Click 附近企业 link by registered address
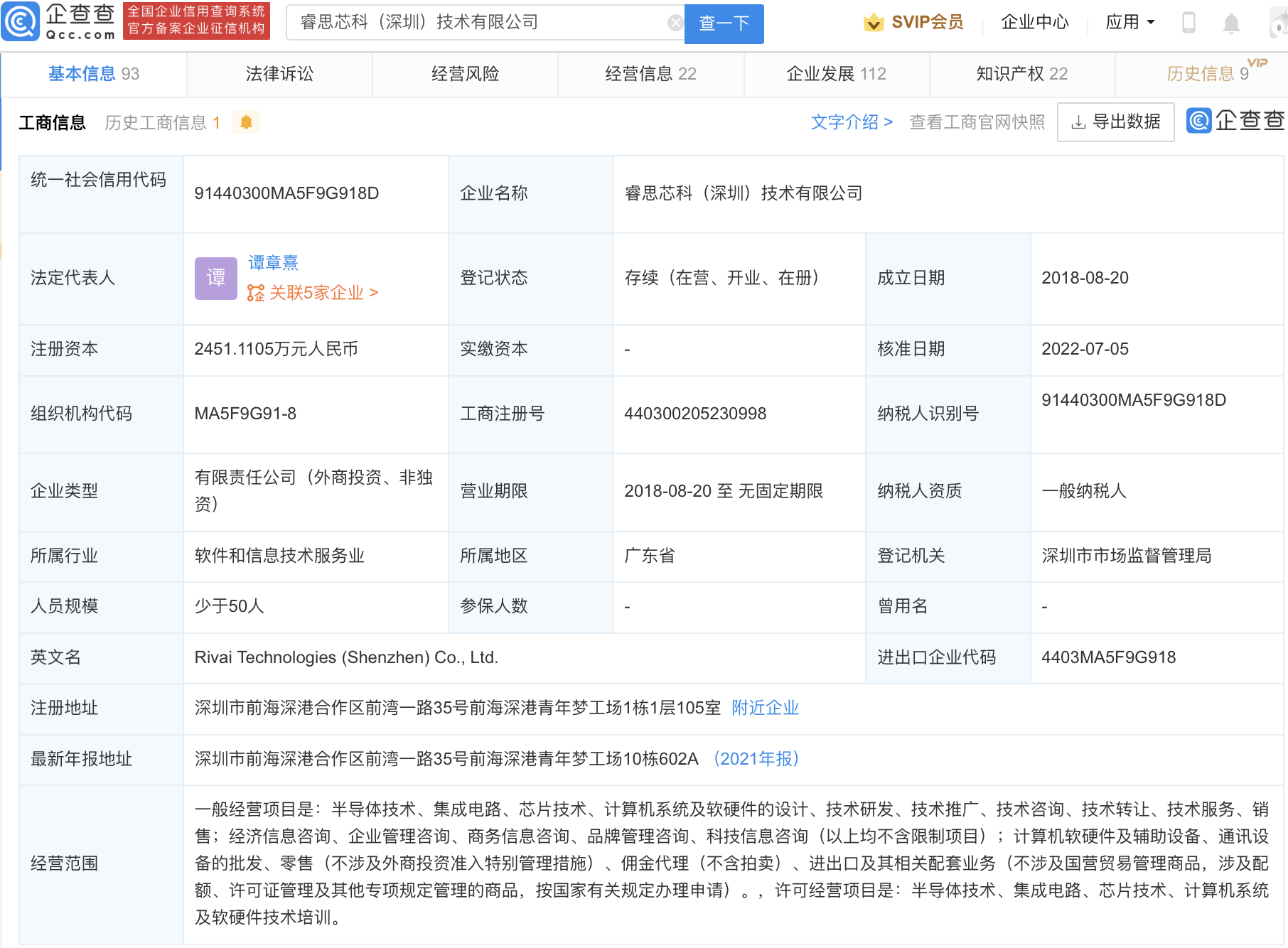 tap(765, 708)
